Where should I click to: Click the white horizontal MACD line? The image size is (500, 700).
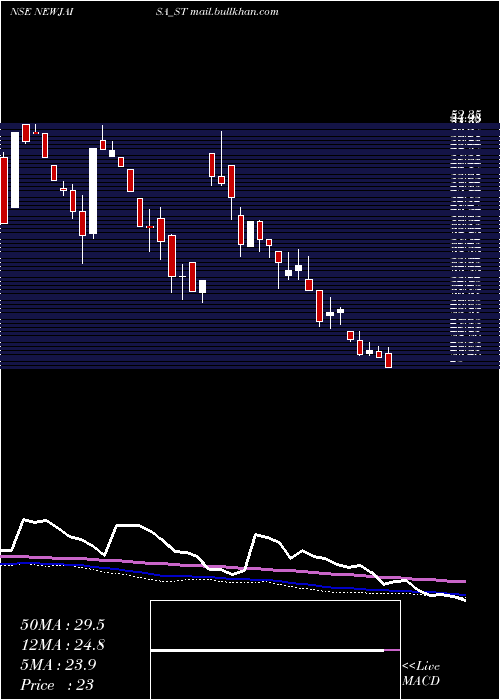tap(267, 650)
